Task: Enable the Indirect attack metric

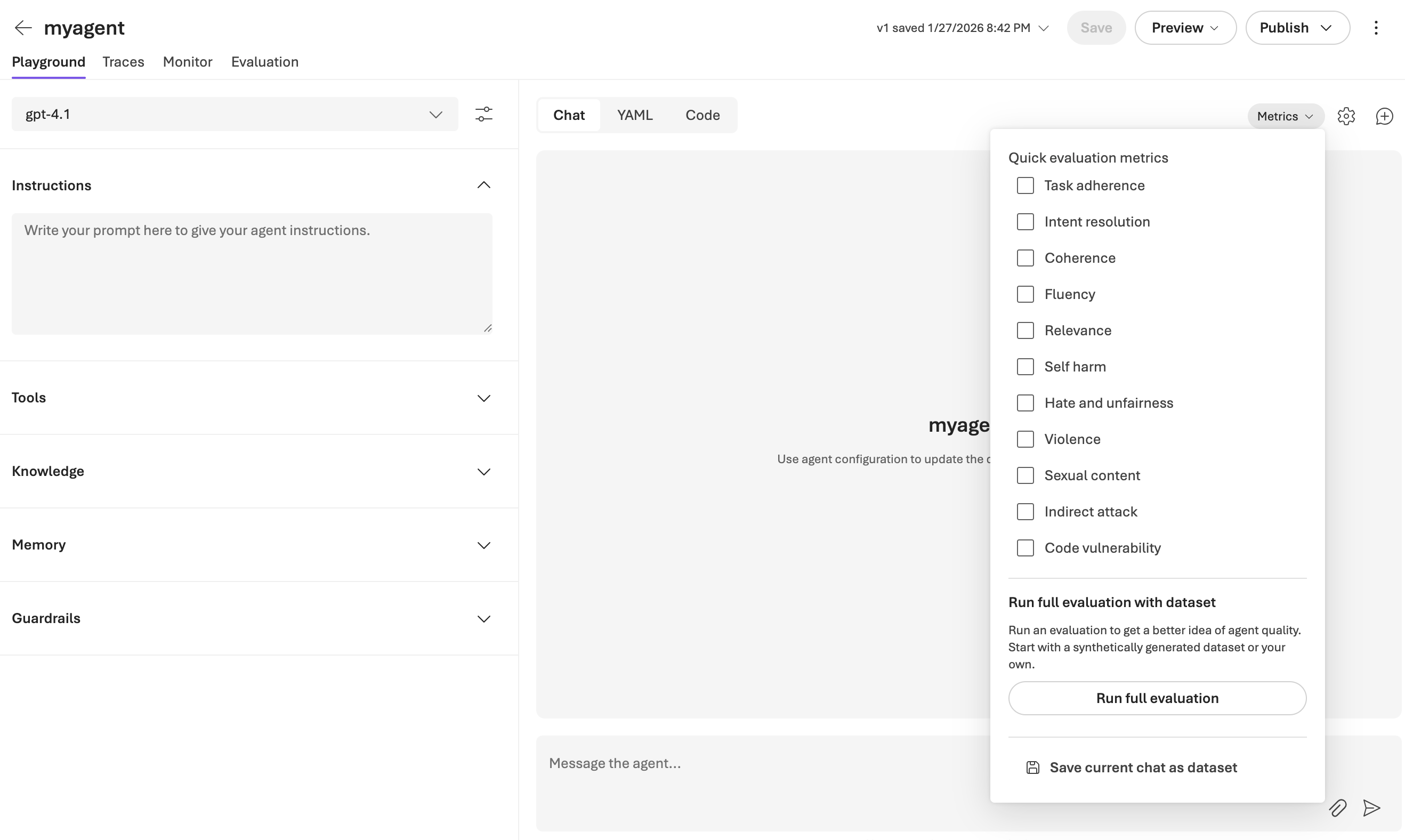Action: 1025,512
